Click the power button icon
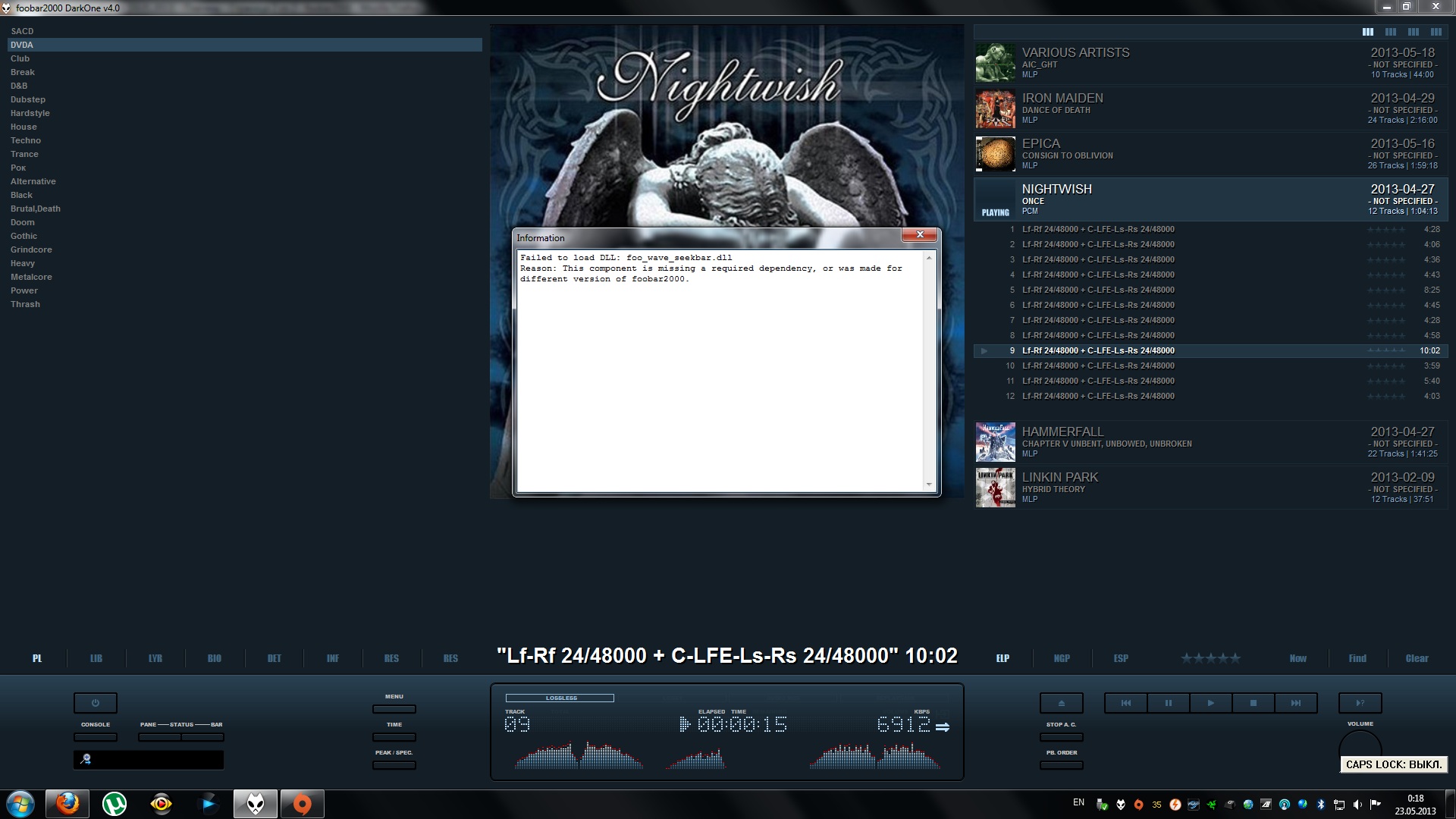Viewport: 1456px width, 819px height. (96, 703)
